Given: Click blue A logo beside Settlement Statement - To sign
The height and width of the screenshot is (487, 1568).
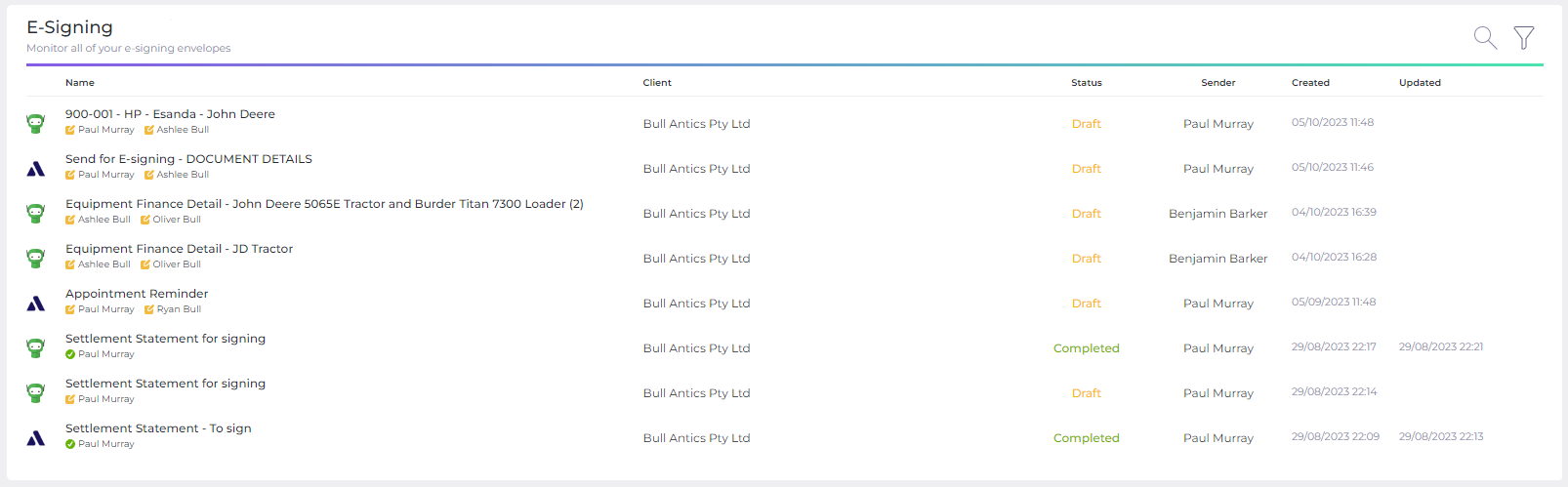Looking at the screenshot, I should (36, 438).
